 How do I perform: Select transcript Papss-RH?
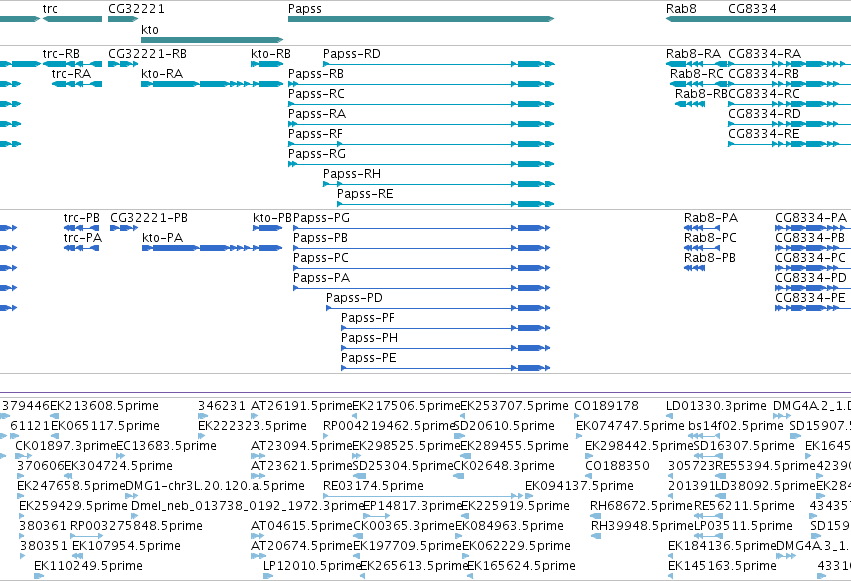click(x=439, y=184)
